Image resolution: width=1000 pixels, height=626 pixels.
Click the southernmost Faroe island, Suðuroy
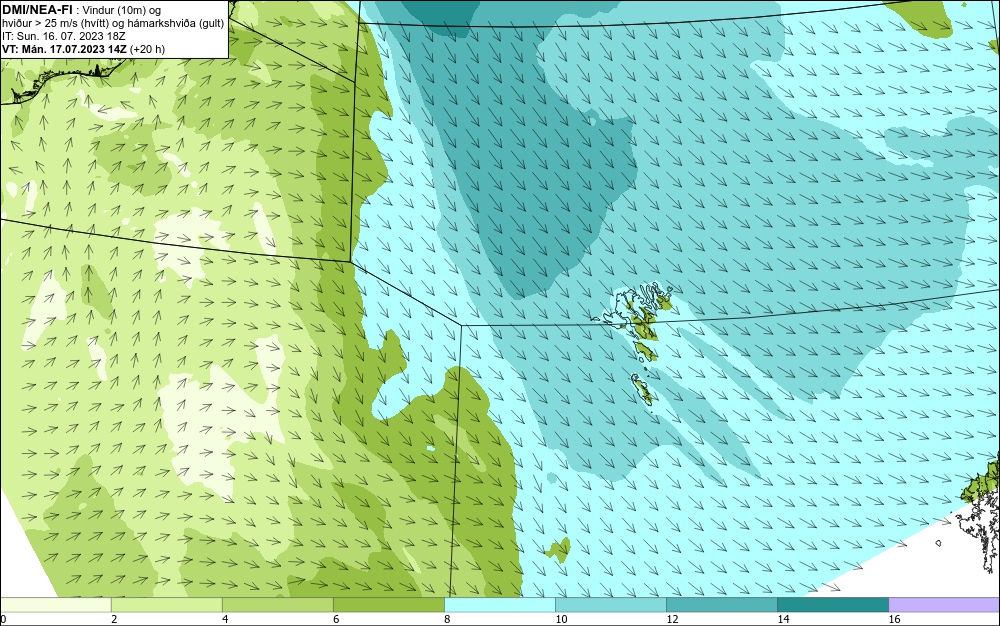[643, 389]
